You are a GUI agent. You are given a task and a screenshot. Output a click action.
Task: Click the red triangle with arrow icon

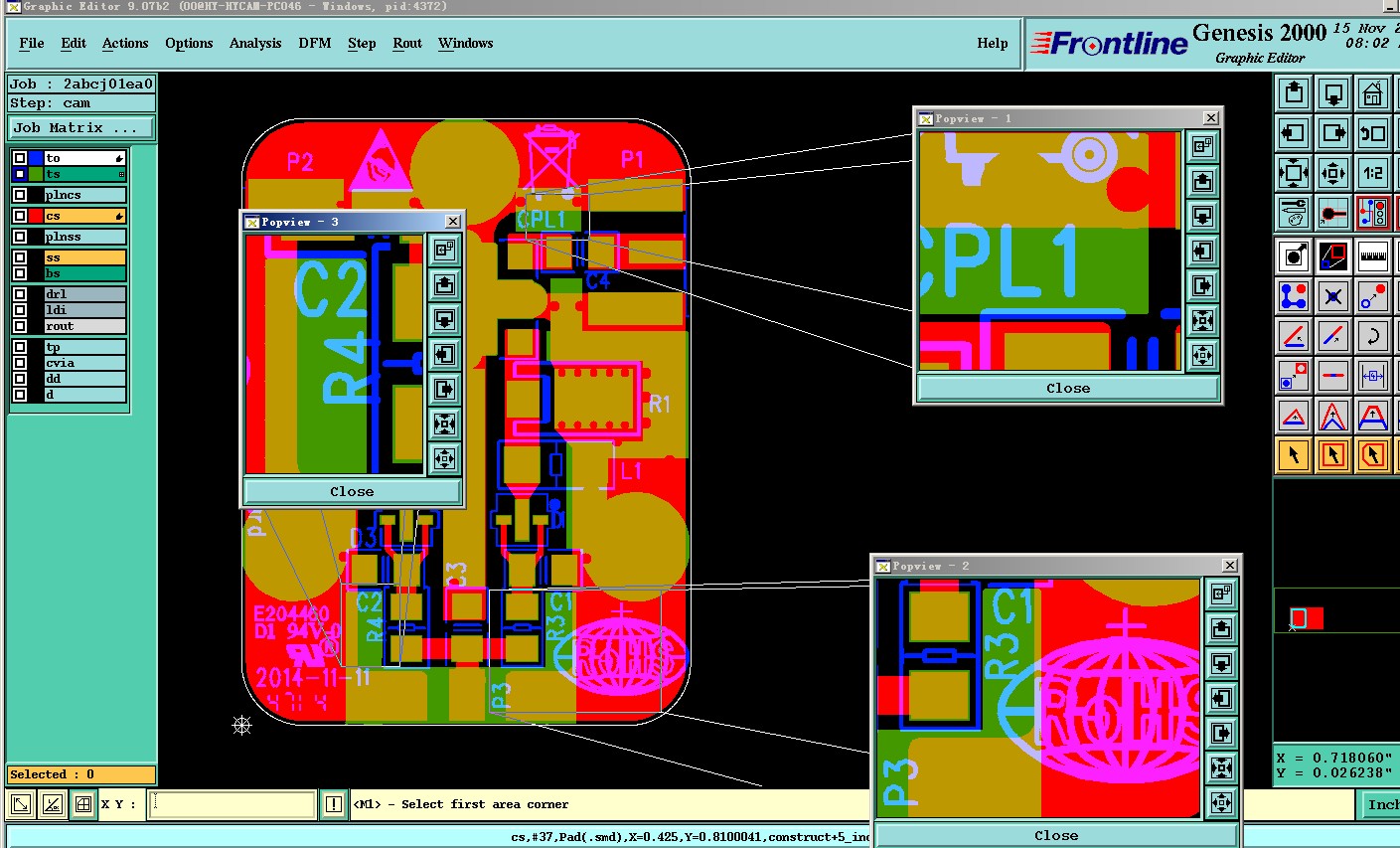[x=1294, y=416]
